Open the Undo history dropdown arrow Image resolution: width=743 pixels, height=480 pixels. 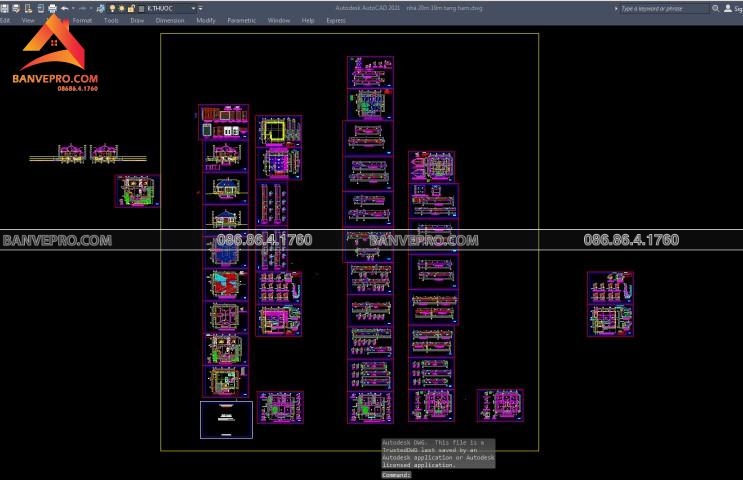(x=73, y=8)
